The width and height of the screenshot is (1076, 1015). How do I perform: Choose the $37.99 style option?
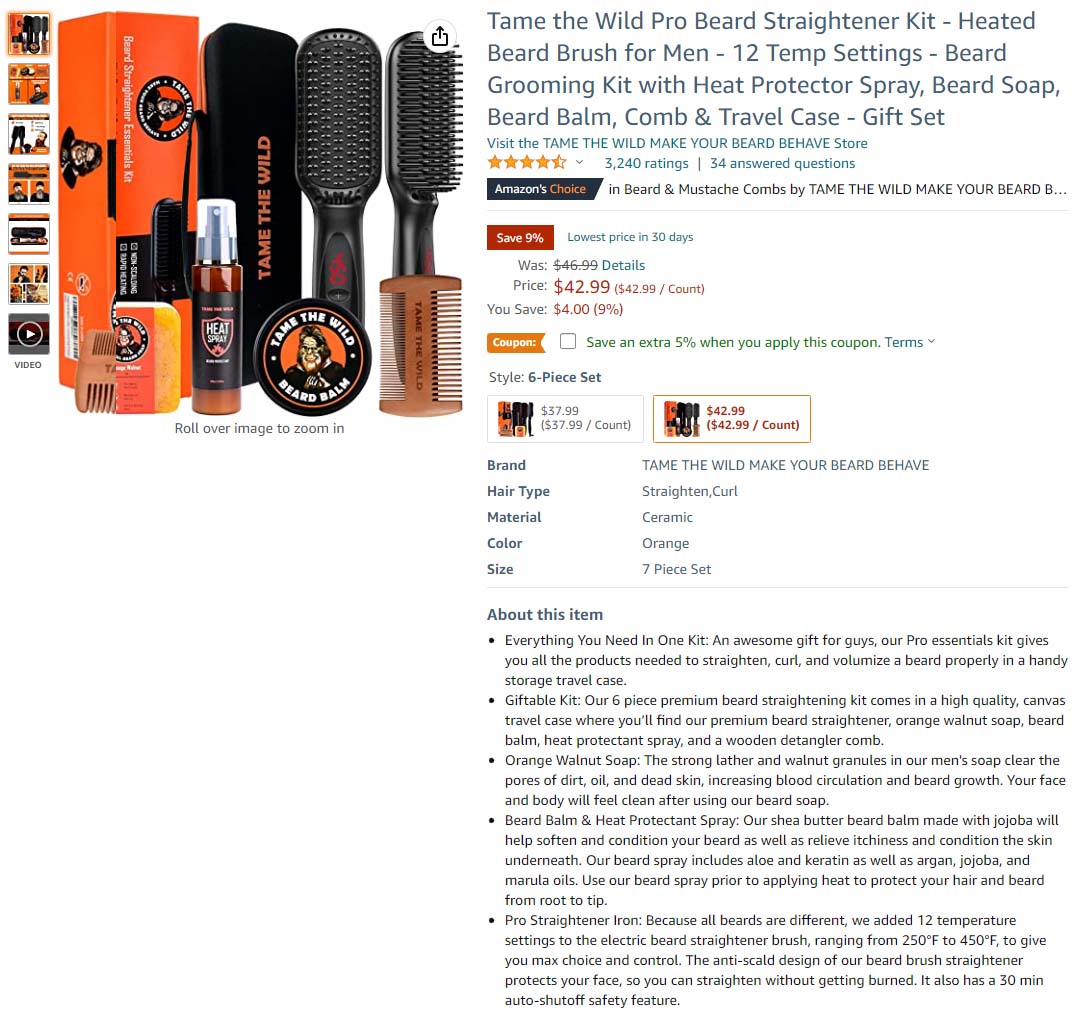(x=565, y=418)
